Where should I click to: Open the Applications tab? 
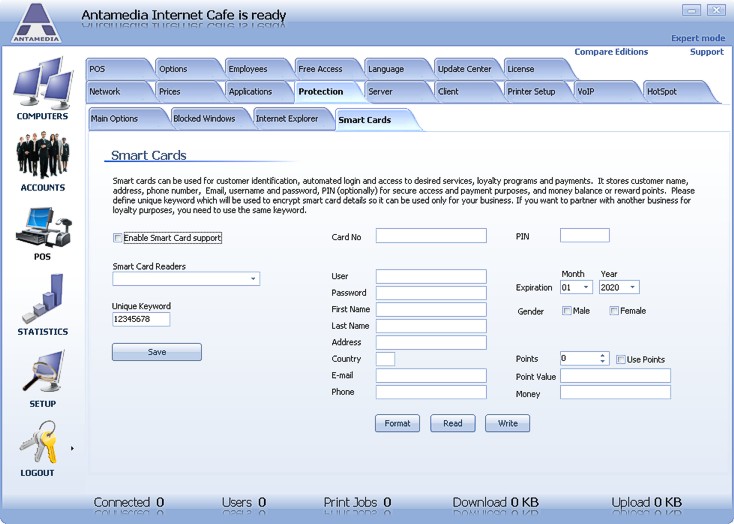(258, 92)
